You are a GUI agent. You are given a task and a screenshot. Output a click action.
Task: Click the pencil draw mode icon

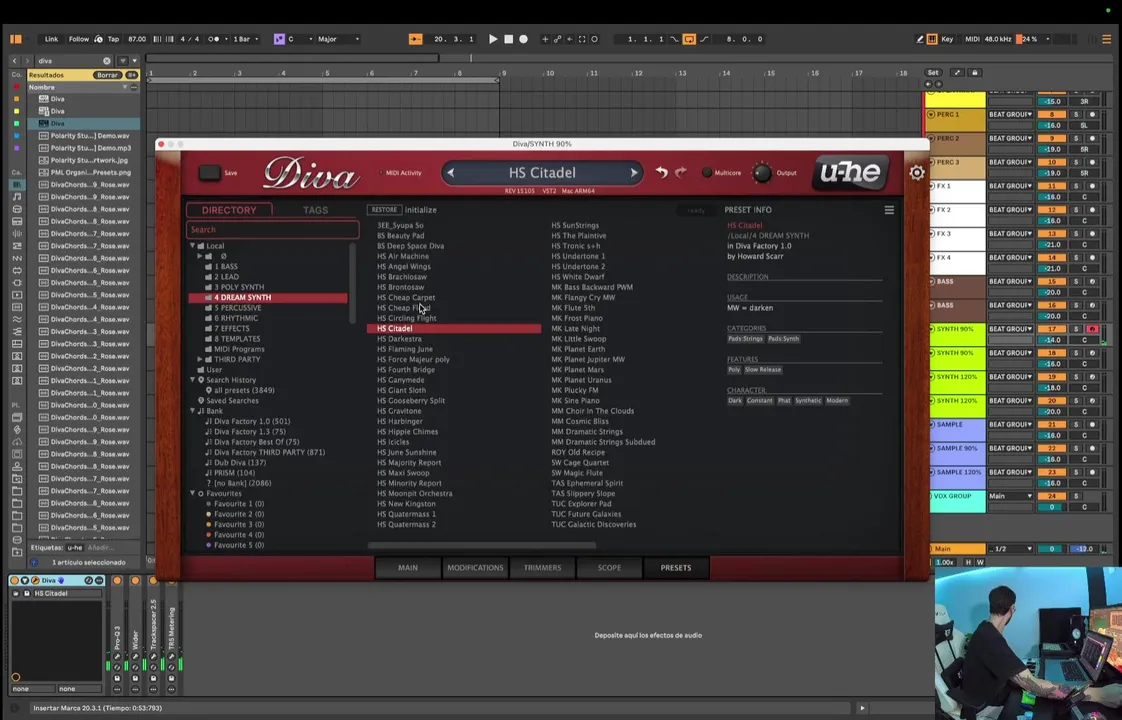(919, 39)
